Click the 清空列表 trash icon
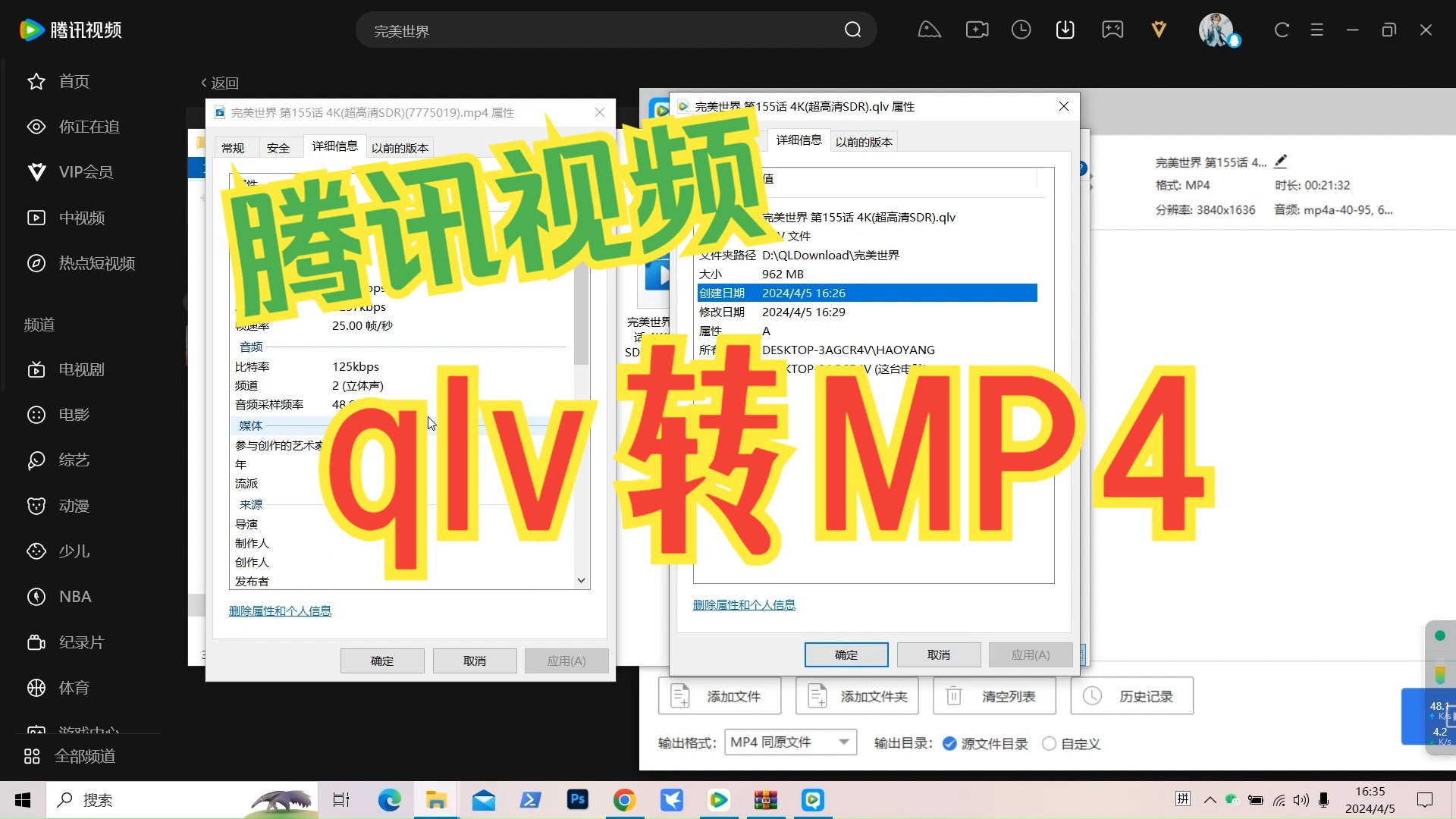 pyautogui.click(x=953, y=695)
